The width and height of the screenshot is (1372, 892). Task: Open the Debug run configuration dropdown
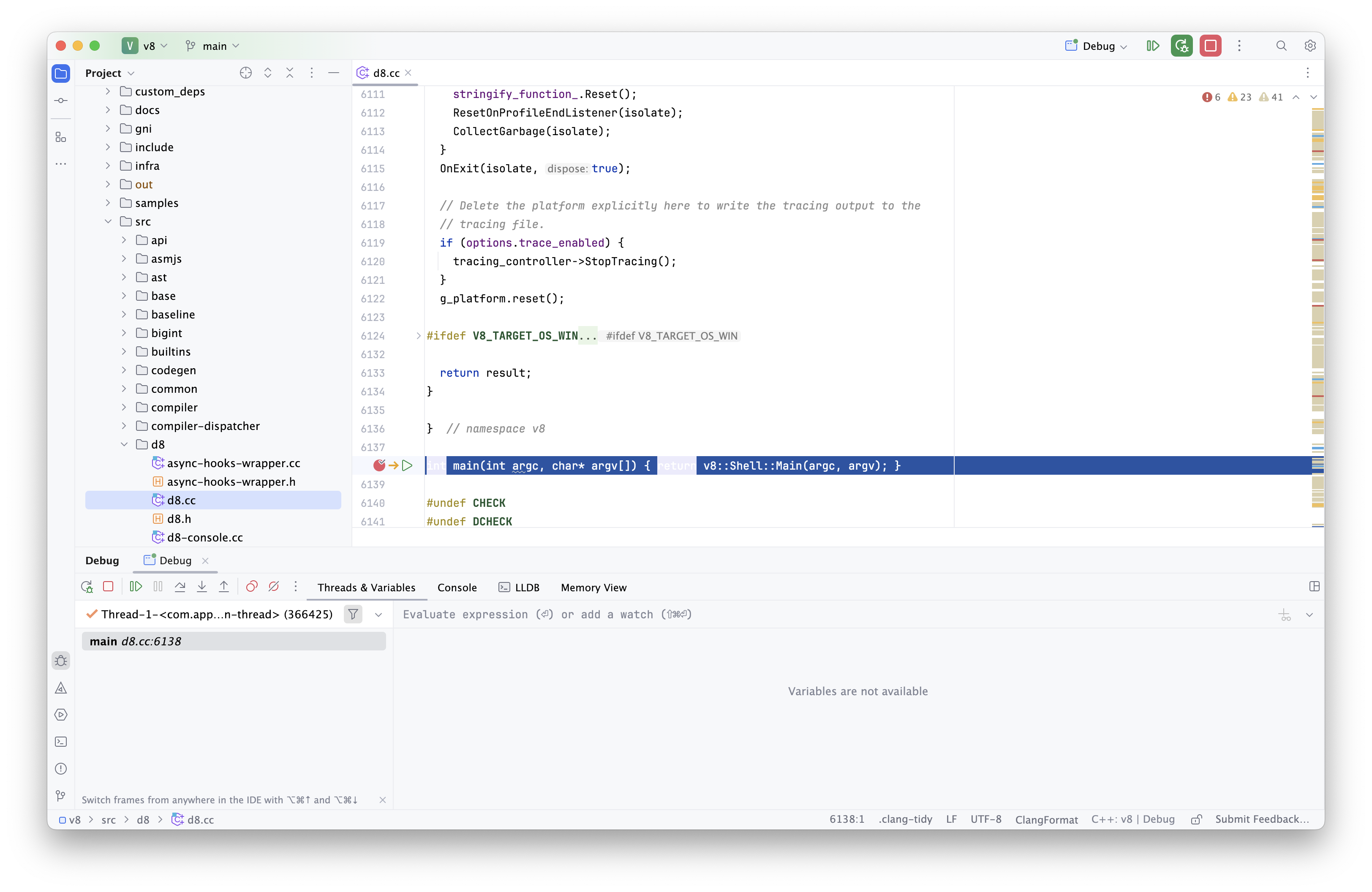point(1097,46)
